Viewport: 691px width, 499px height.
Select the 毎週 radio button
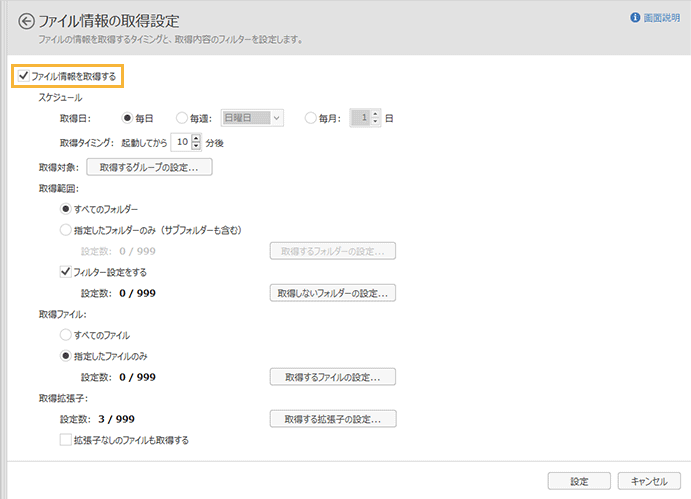(x=182, y=118)
